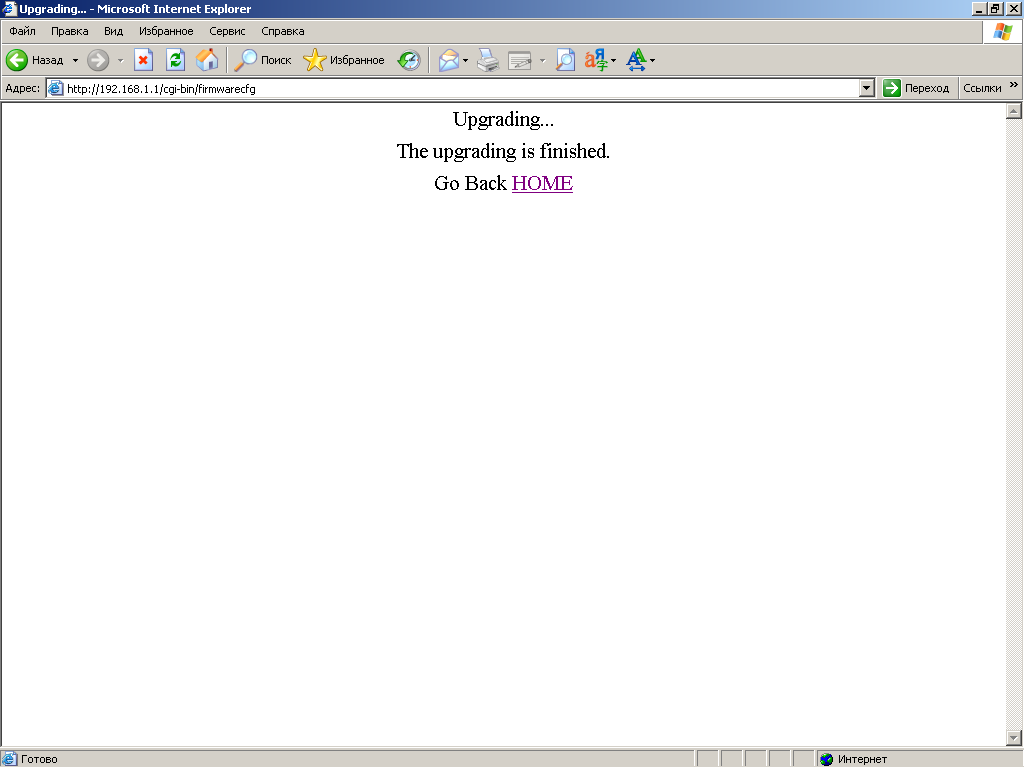Click the Адрес: label
Viewport: 1024px width, 768px height.
[22, 88]
